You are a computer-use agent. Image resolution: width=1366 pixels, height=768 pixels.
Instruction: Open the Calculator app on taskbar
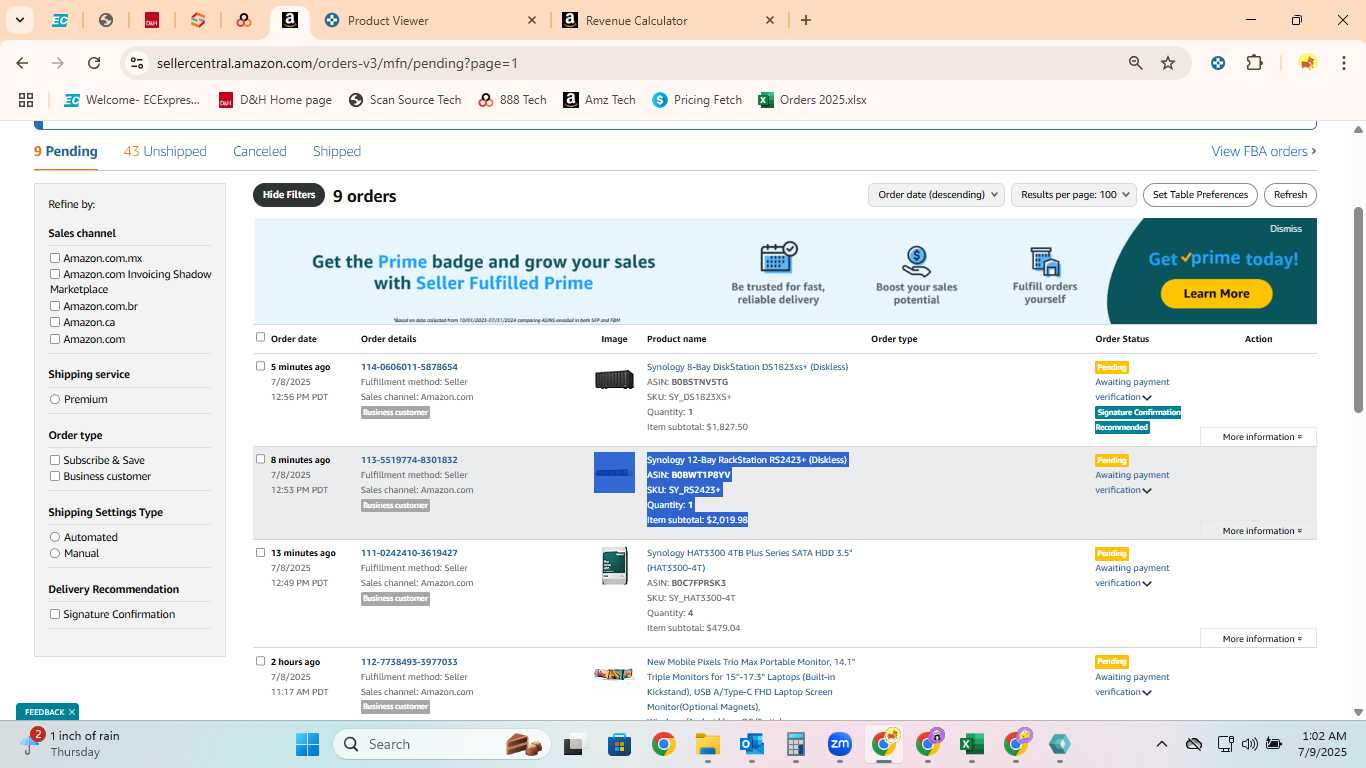[x=796, y=744]
